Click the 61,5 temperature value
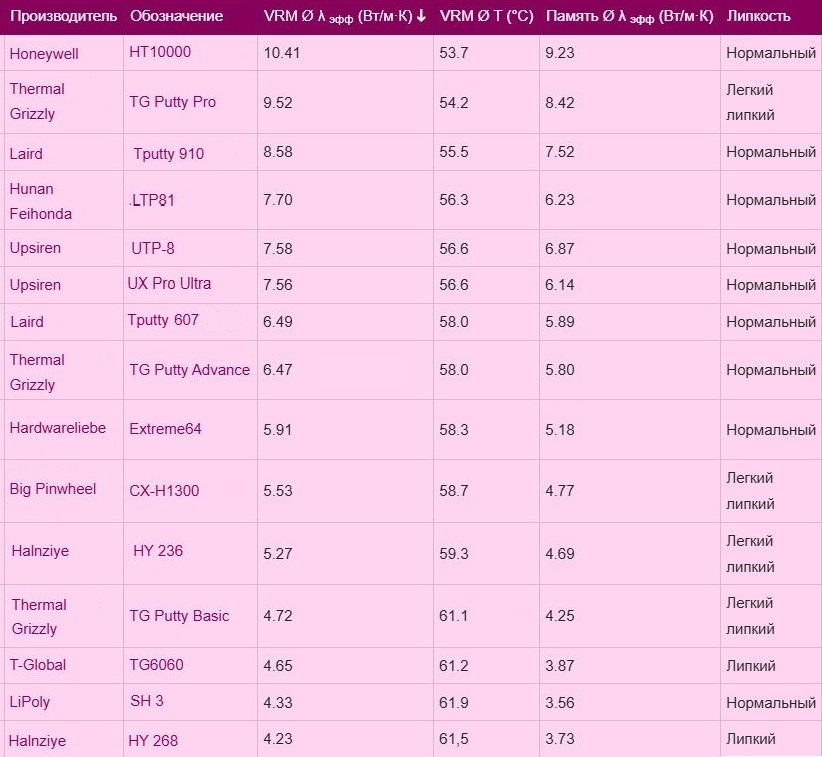This screenshot has width=822, height=757. click(x=454, y=739)
